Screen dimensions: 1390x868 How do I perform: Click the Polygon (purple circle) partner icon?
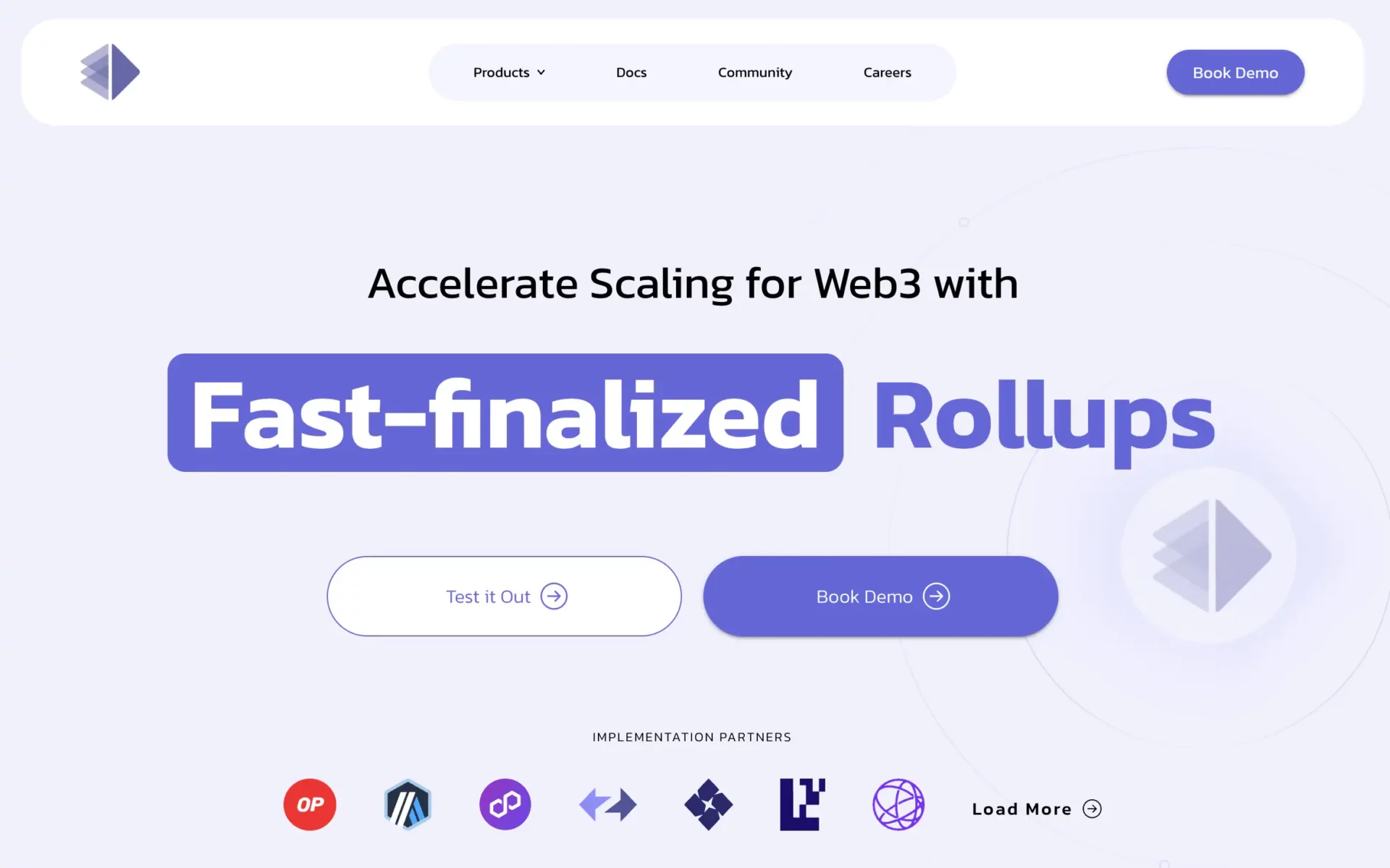(505, 804)
